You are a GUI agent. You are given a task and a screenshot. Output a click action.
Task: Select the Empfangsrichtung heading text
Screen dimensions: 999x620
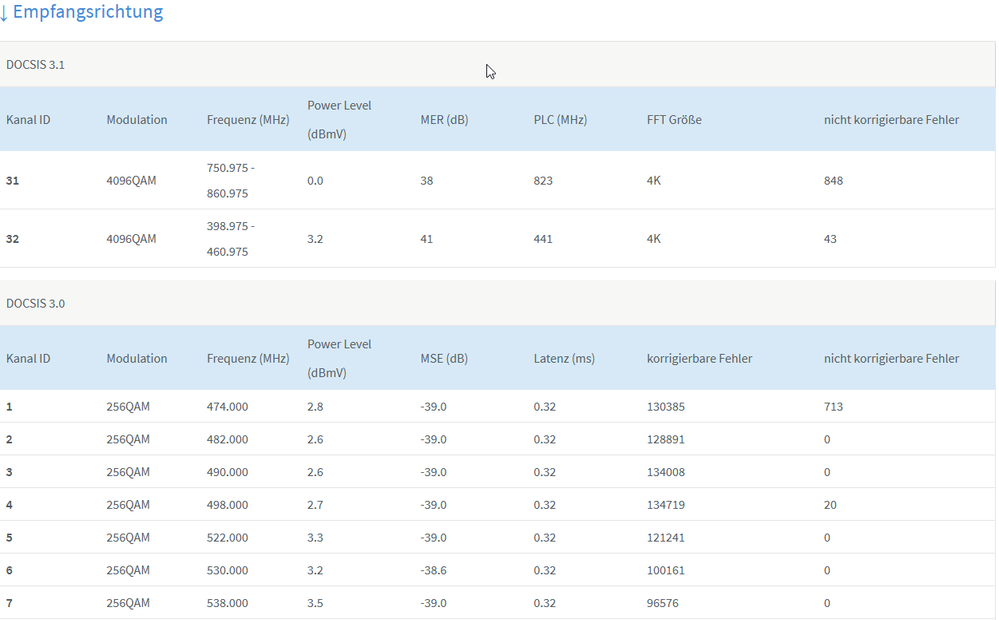point(88,12)
